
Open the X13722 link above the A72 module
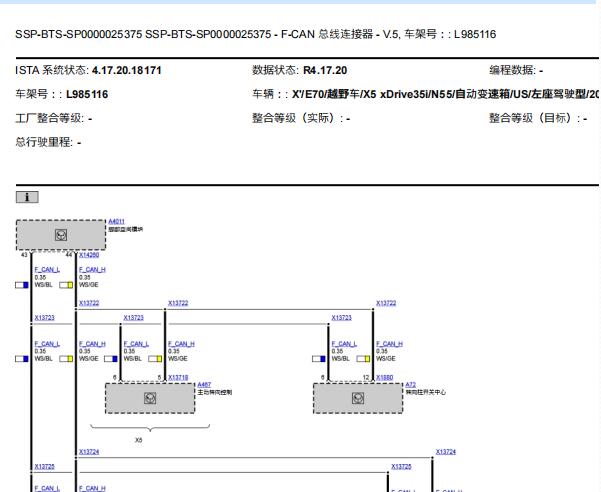386,303
